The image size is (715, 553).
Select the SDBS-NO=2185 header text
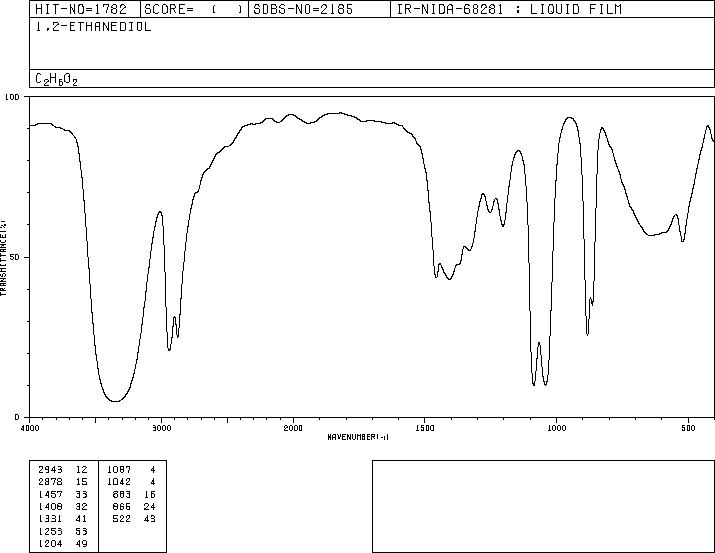click(303, 9)
